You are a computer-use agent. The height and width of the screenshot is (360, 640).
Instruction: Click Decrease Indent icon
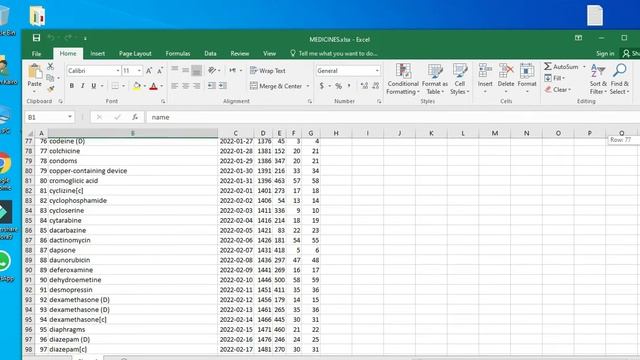click(x=212, y=86)
